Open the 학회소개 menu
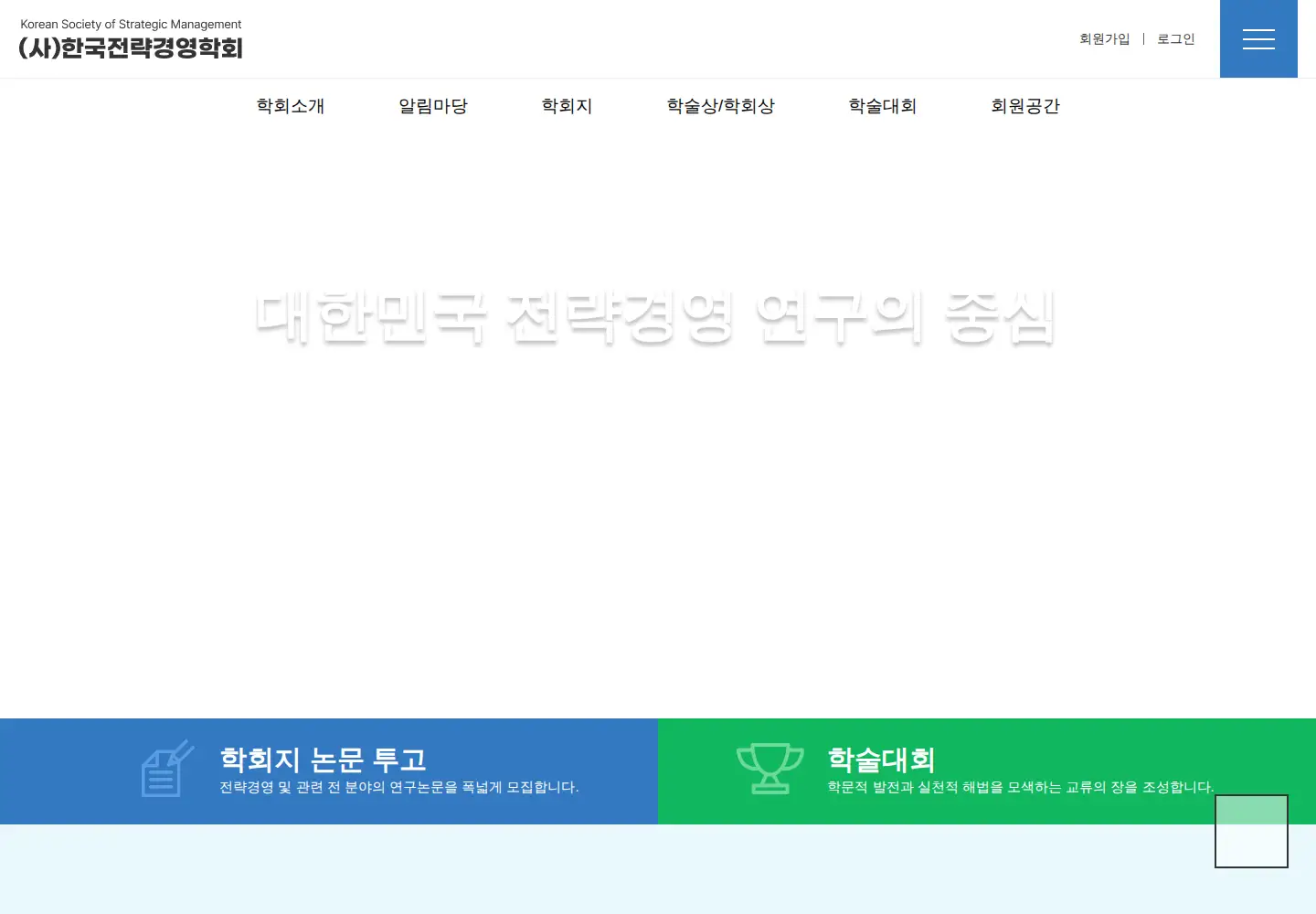1316x914 pixels. point(291,106)
